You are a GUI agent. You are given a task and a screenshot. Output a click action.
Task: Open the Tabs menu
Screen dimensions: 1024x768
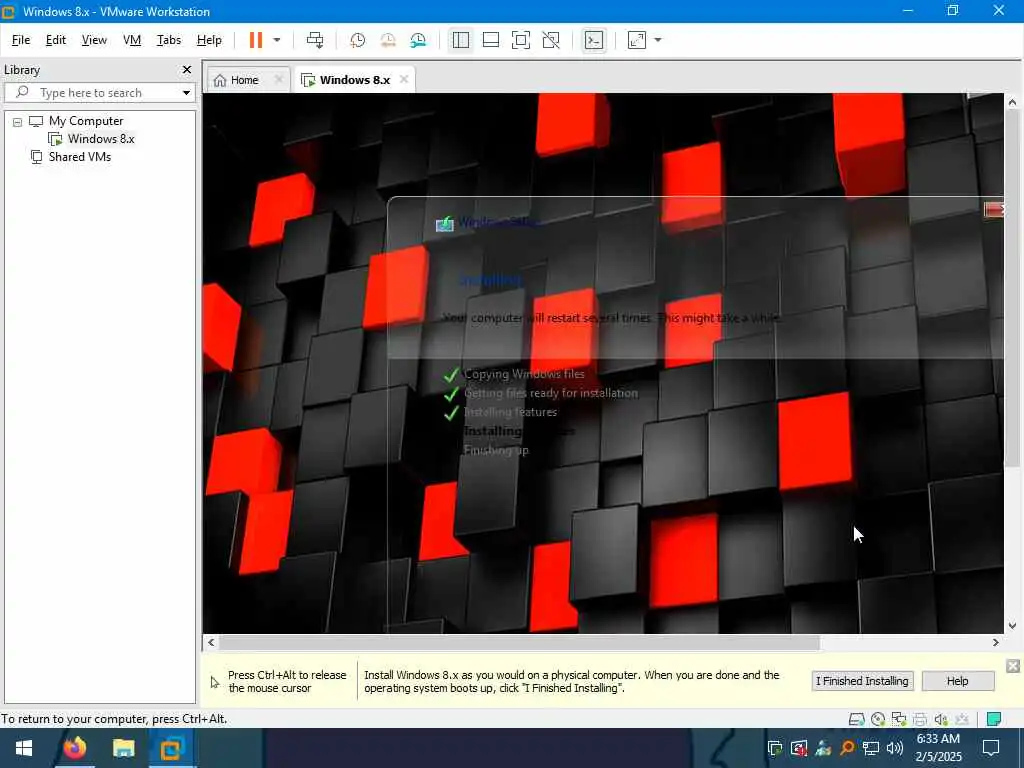tap(168, 40)
